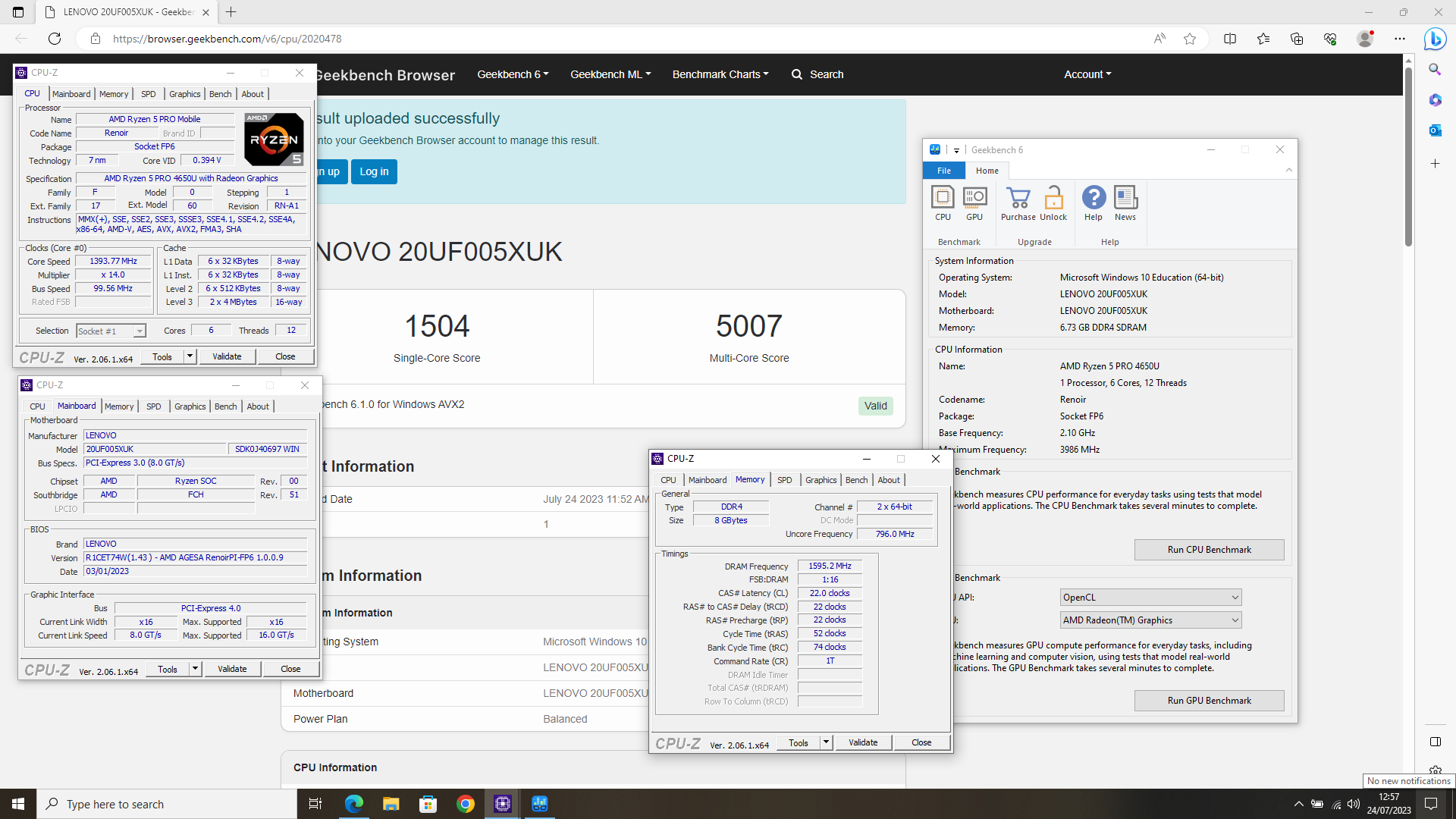The height and width of the screenshot is (819, 1456).
Task: Click the Log in button
Action: [374, 171]
